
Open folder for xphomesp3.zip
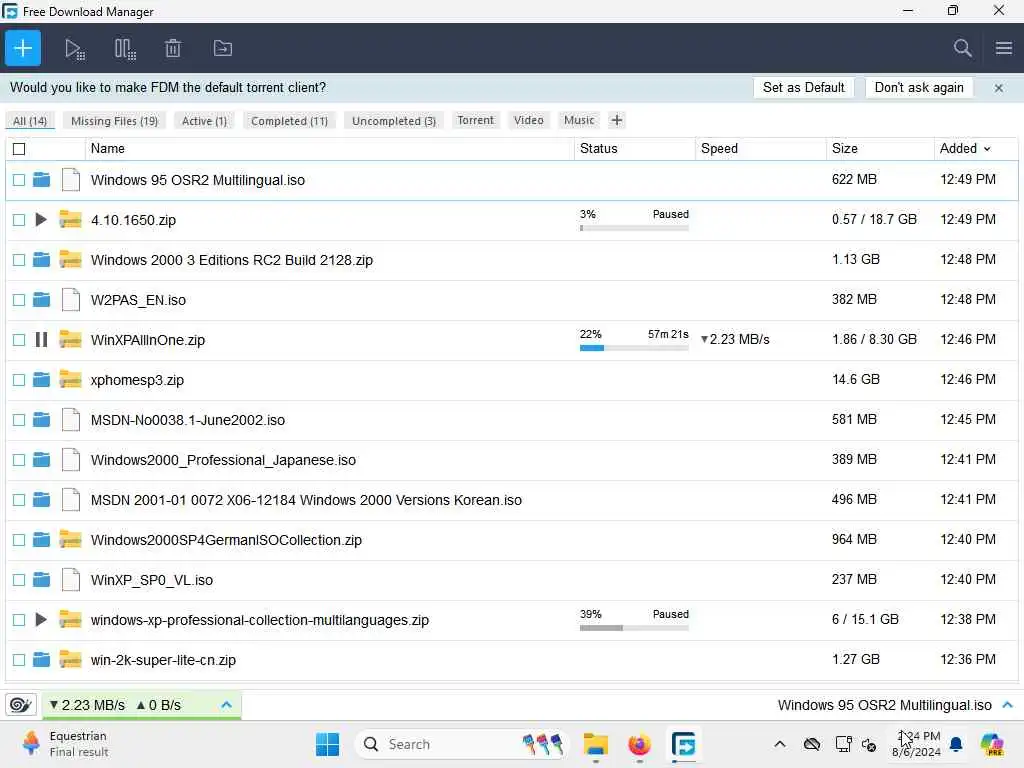(41, 379)
